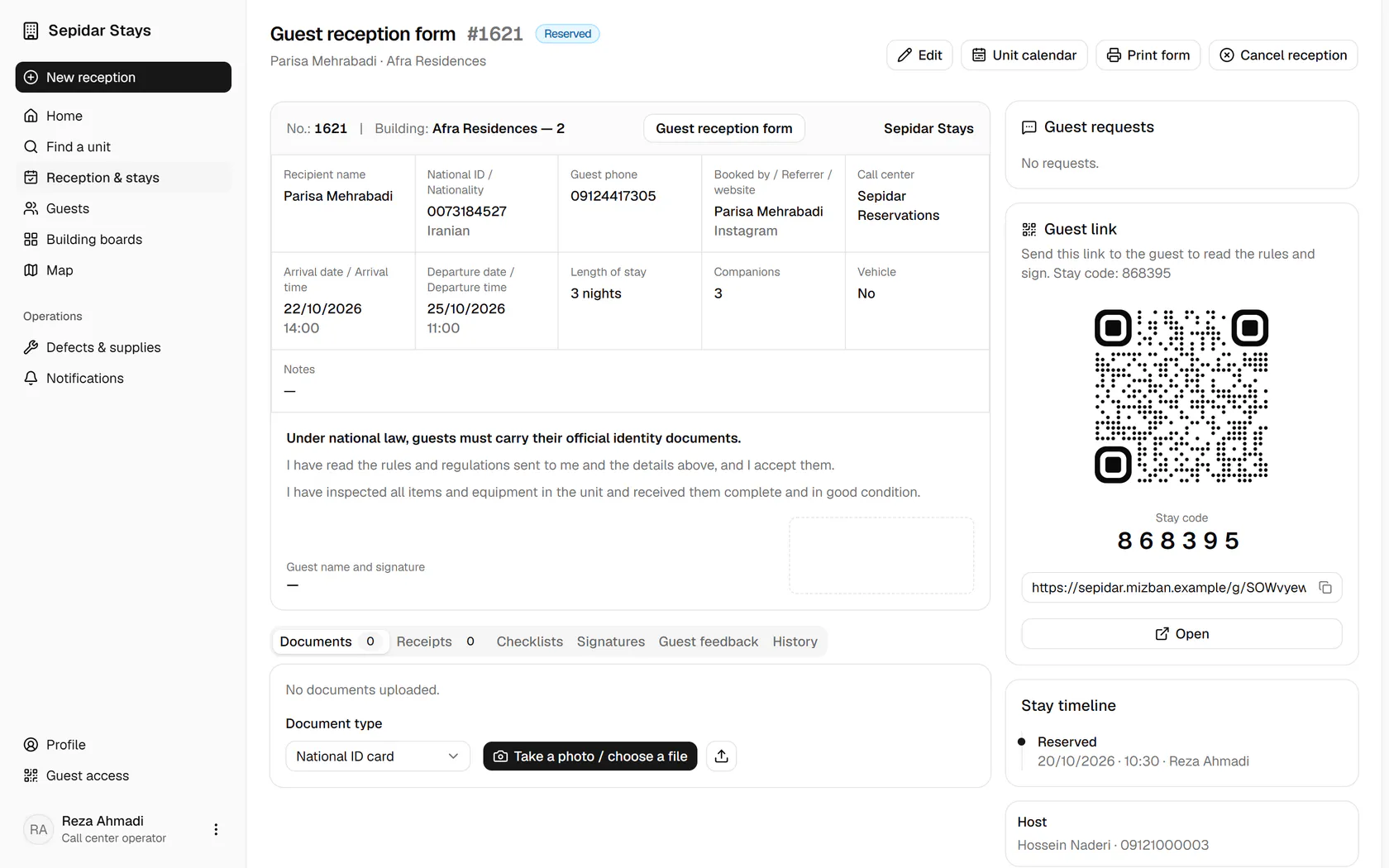The height and width of the screenshot is (868, 1389).
Task: Expand the Document type dropdown
Action: (x=378, y=756)
